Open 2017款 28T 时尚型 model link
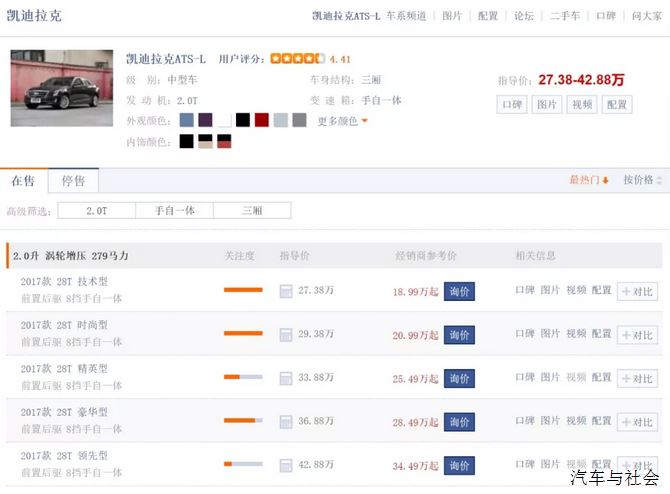Viewport: 670px width, 494px height. [64, 325]
